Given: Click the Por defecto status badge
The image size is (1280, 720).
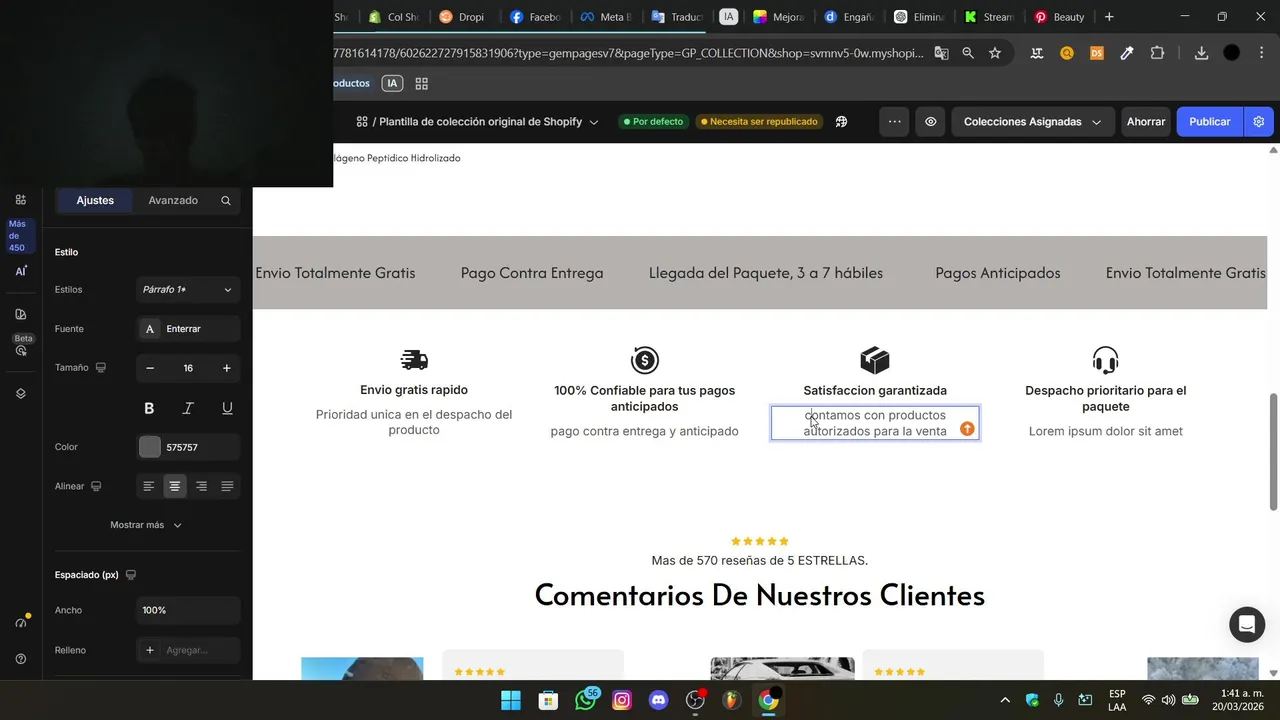Looking at the screenshot, I should 653,122.
